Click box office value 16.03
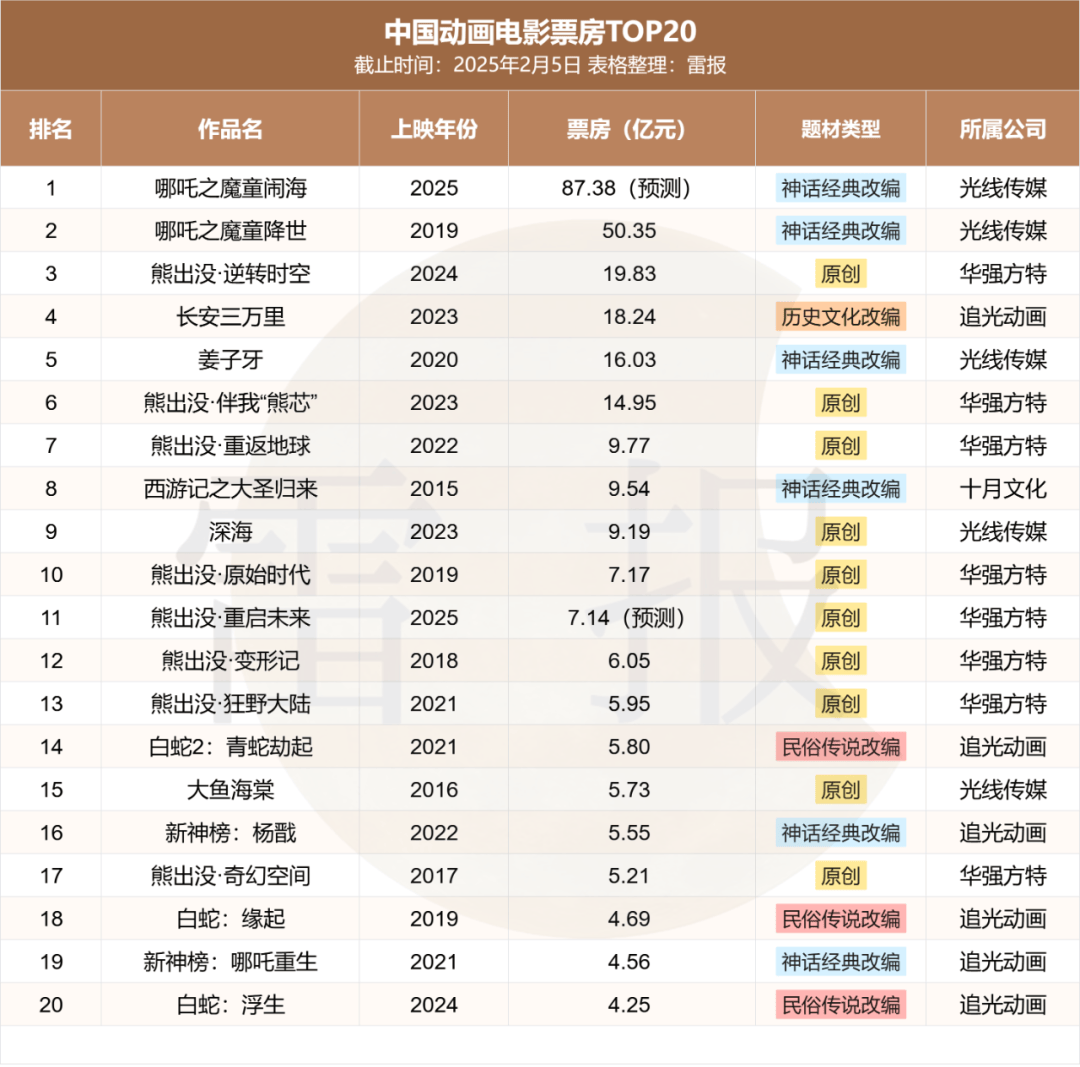Image resolution: width=1080 pixels, height=1067 pixels. (629, 360)
